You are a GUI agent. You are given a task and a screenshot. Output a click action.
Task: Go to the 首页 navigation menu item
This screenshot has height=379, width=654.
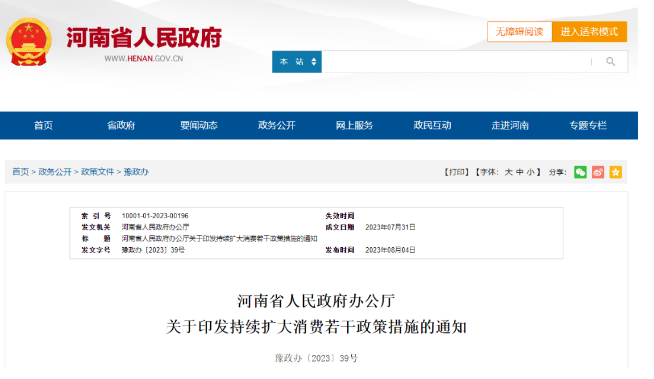[43, 125]
